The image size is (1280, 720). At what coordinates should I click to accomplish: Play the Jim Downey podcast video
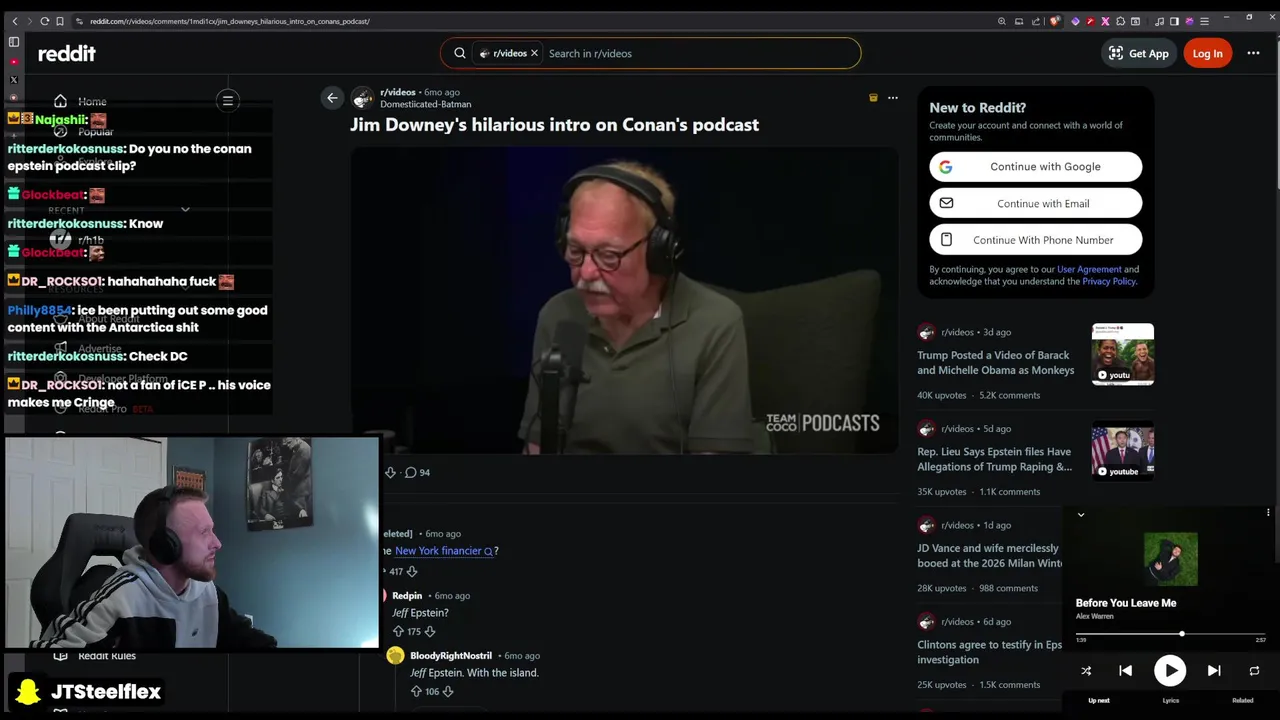click(x=624, y=300)
